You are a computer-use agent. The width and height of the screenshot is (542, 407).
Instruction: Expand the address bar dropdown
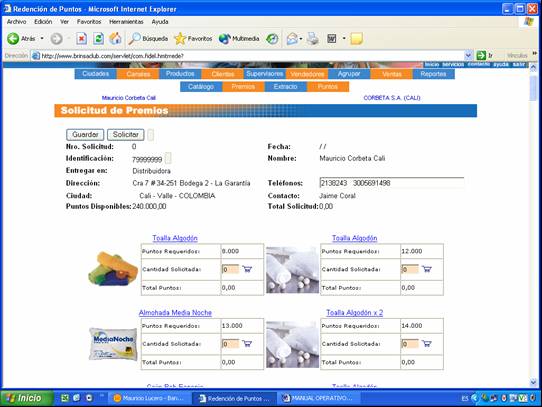[x=468, y=55]
